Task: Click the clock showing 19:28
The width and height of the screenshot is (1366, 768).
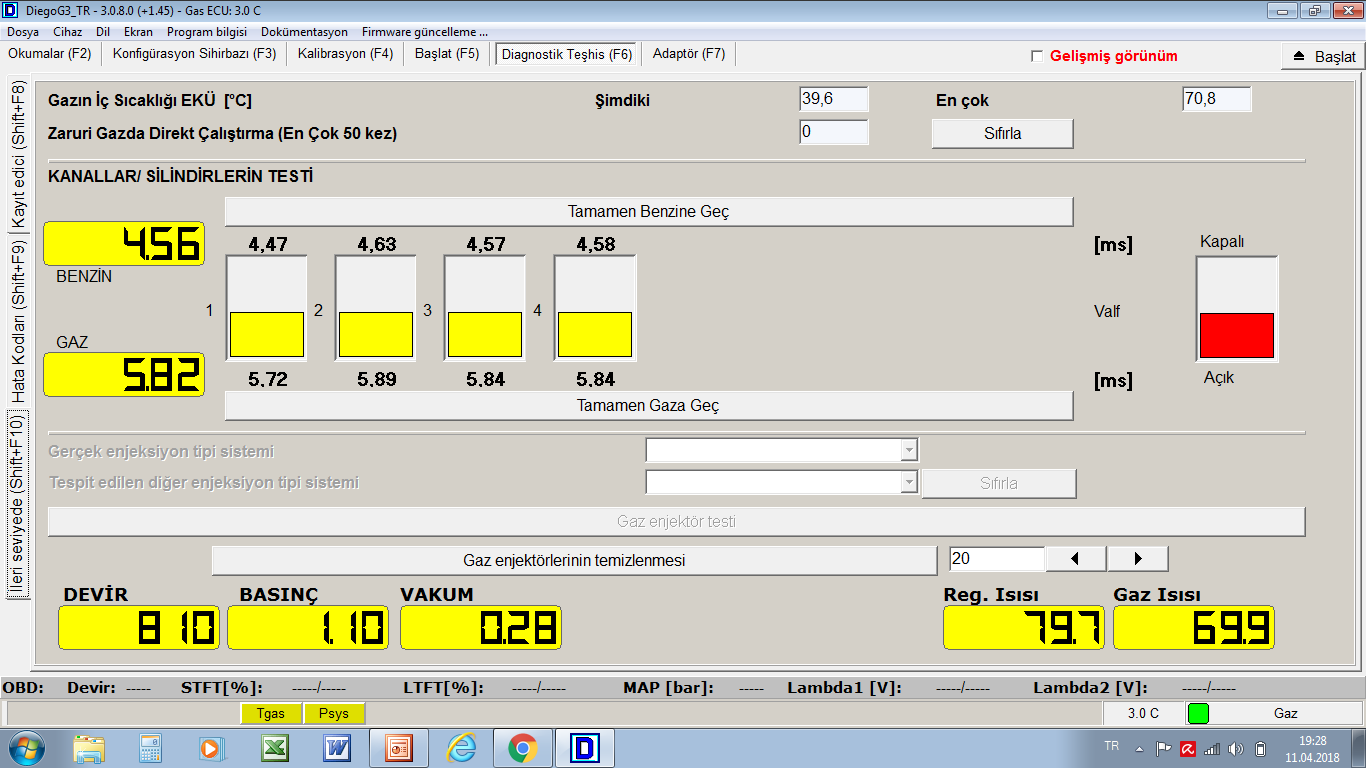Action: [x=1312, y=740]
